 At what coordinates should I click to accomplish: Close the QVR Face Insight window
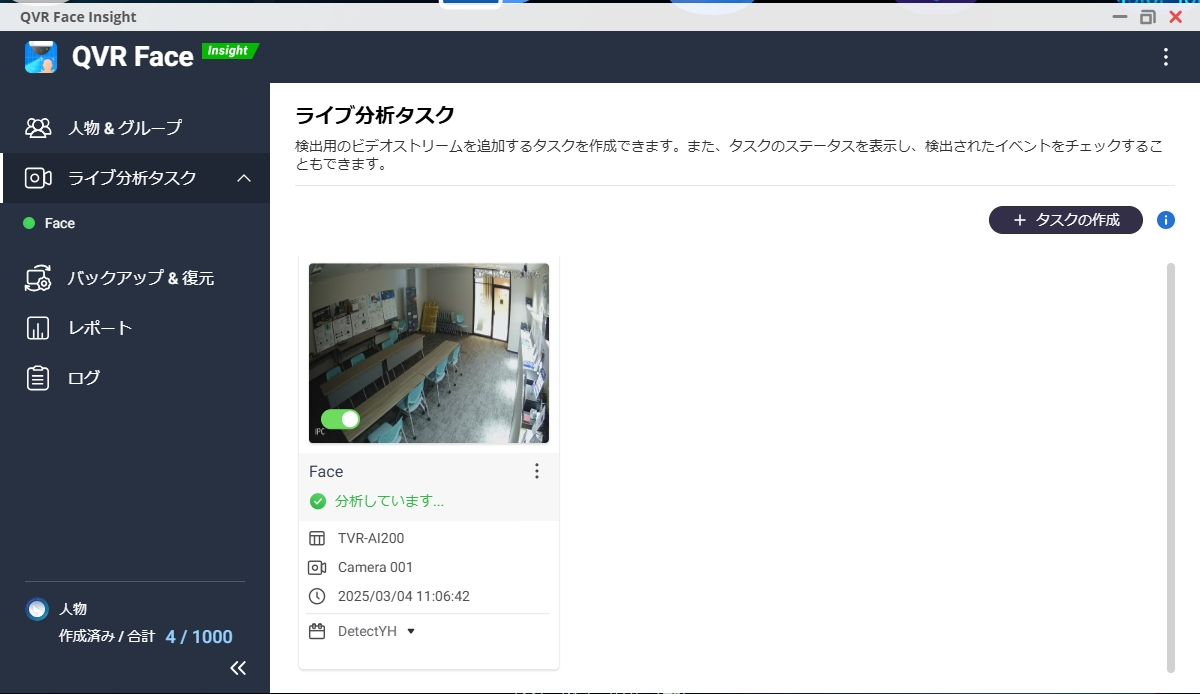1175,17
